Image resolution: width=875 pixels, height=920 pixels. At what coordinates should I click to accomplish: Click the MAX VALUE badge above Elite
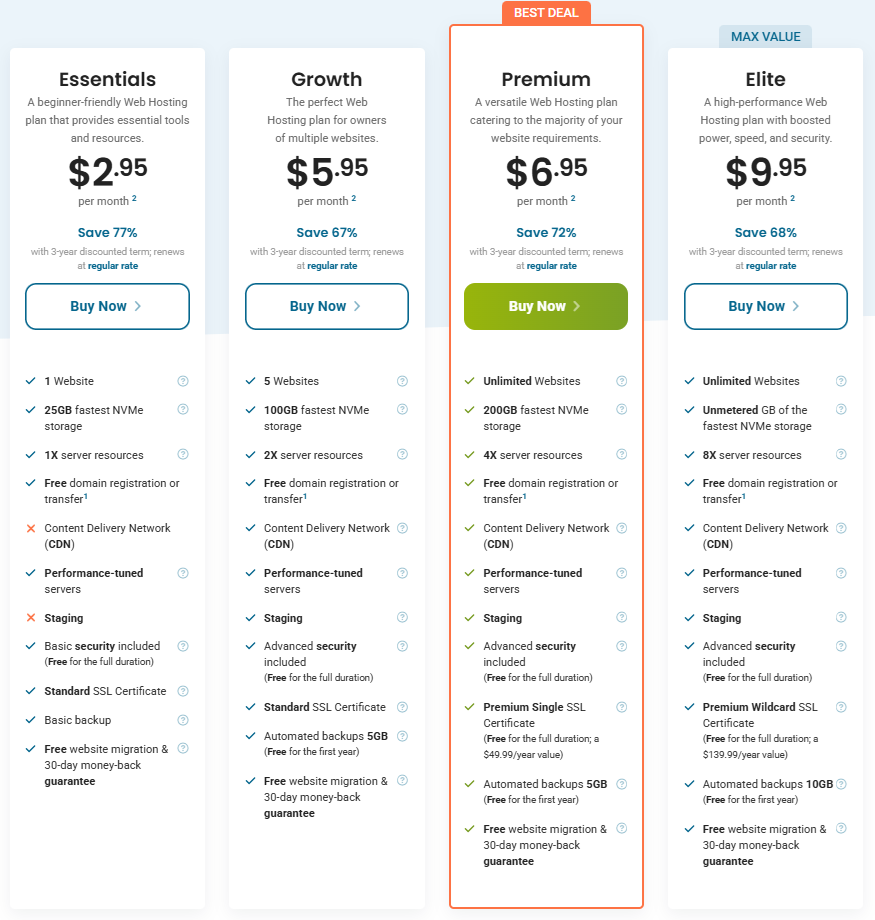765,36
